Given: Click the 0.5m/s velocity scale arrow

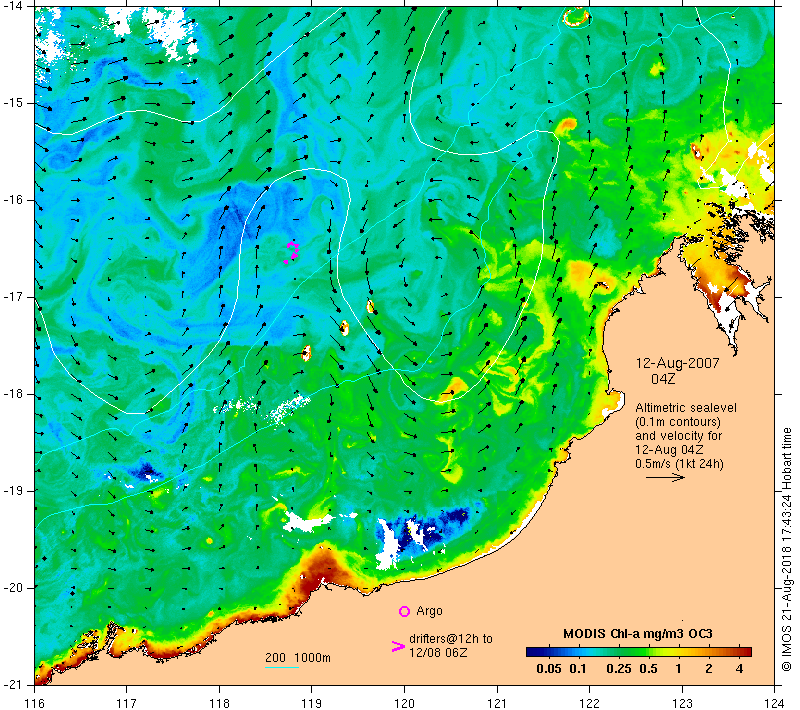Looking at the screenshot, I should pos(665,477).
